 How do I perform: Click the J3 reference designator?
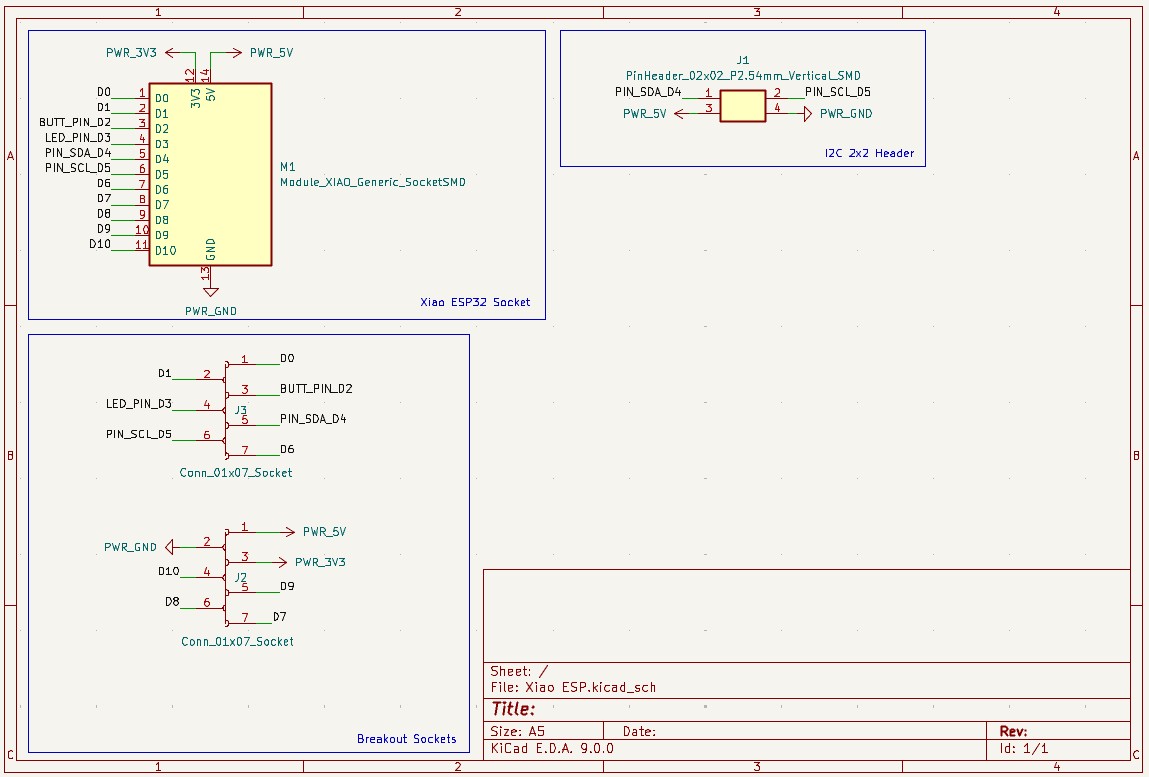pyautogui.click(x=240, y=410)
